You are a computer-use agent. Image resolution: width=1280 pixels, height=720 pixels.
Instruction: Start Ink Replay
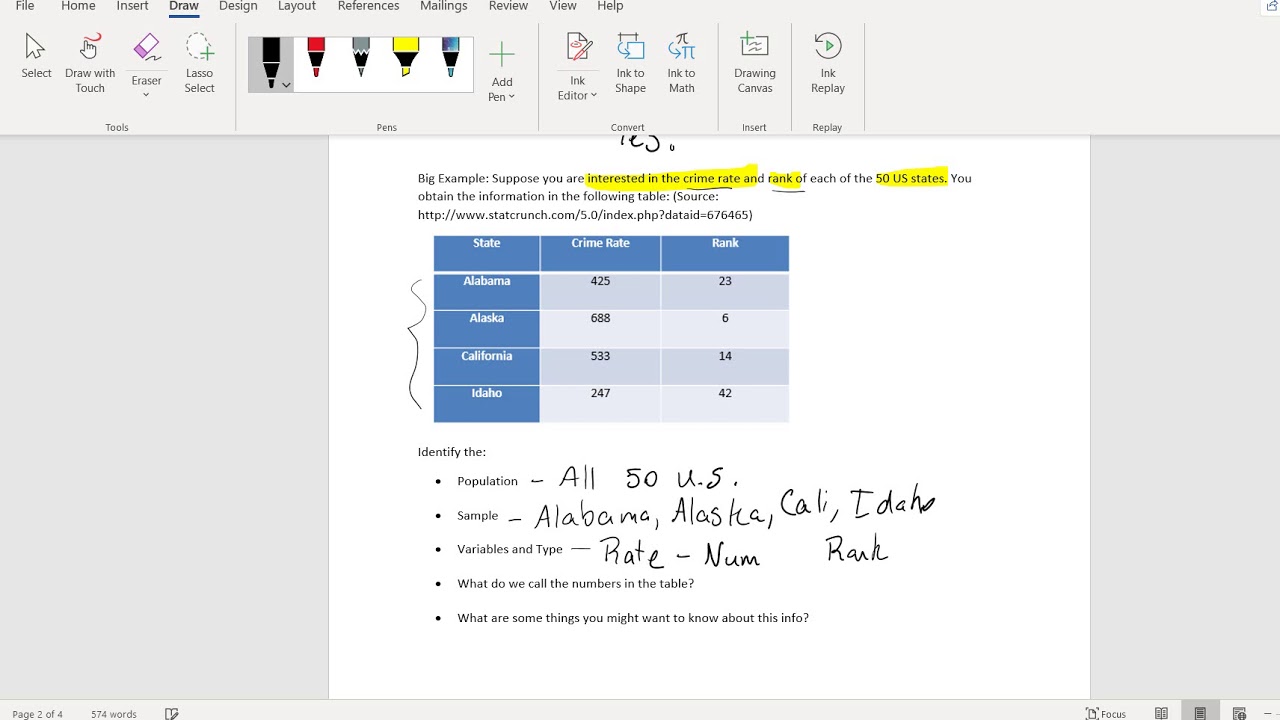coord(828,64)
